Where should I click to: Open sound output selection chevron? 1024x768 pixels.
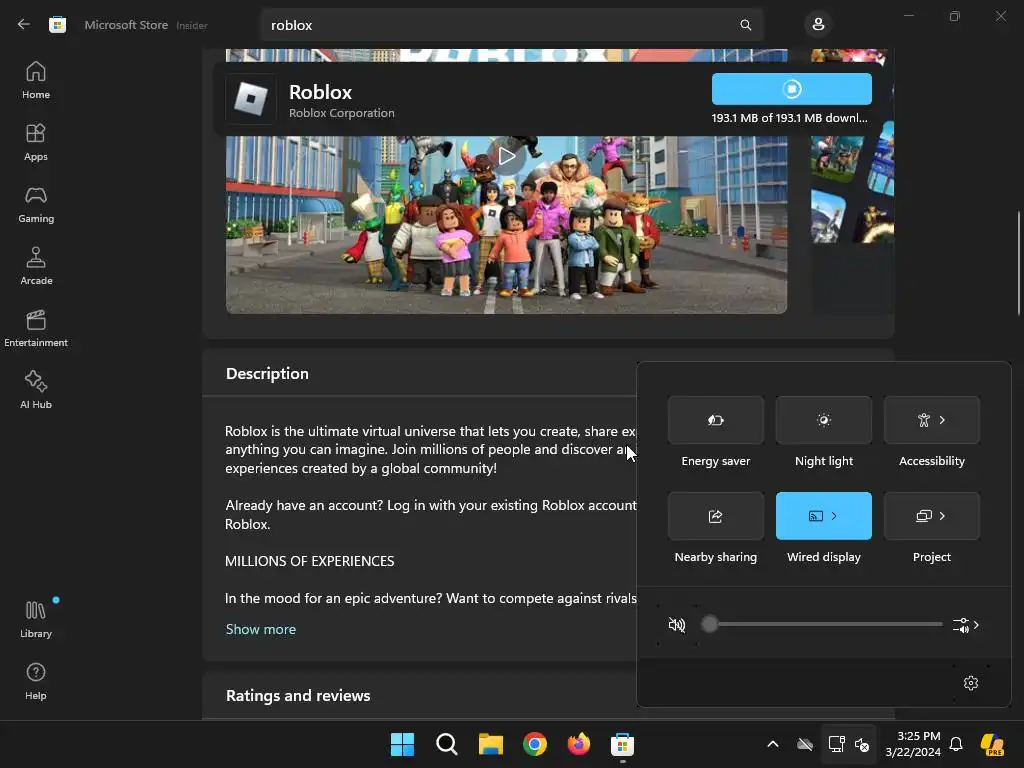click(966, 625)
